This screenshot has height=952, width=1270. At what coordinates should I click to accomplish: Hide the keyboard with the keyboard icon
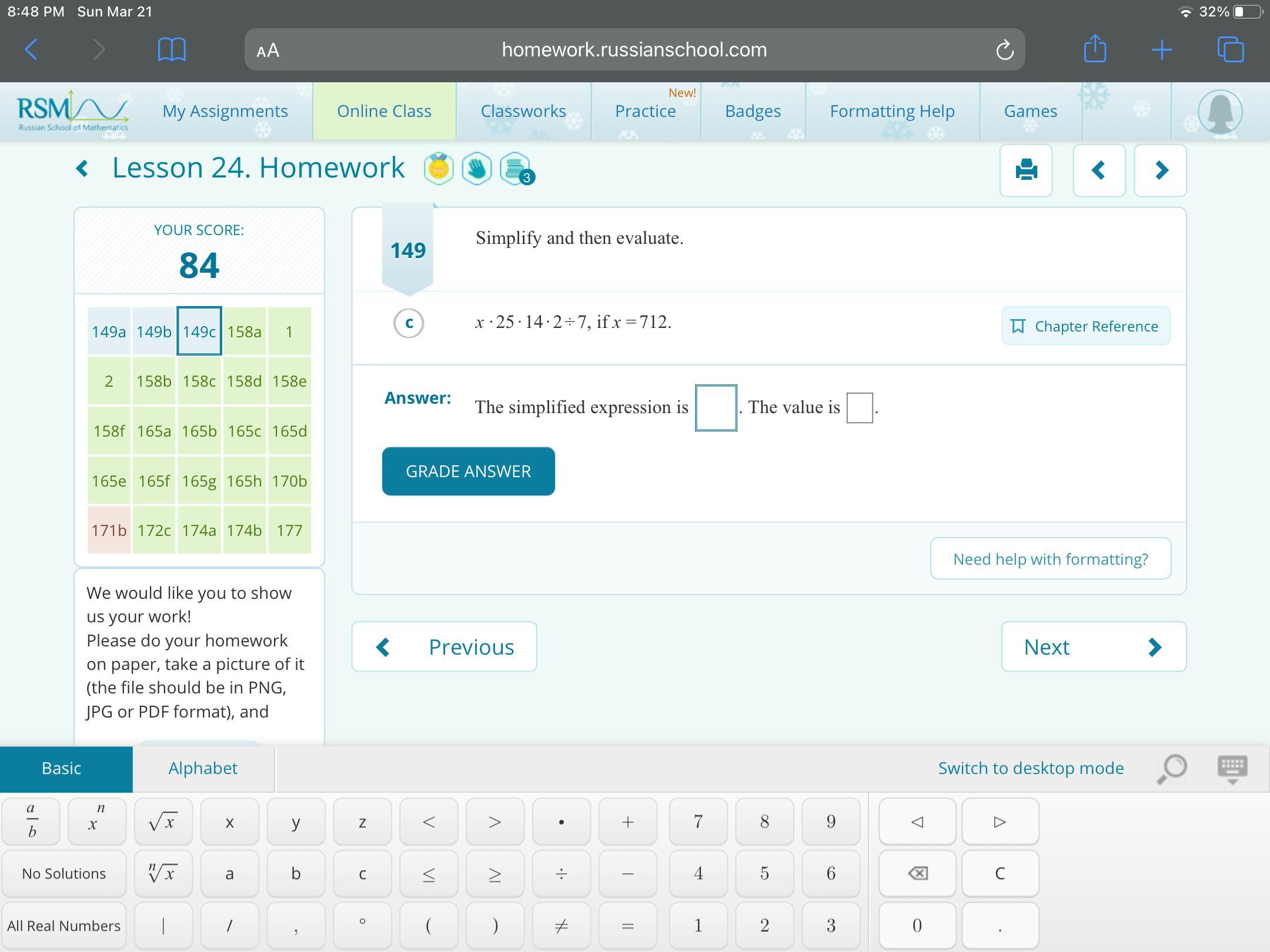click(x=1232, y=769)
